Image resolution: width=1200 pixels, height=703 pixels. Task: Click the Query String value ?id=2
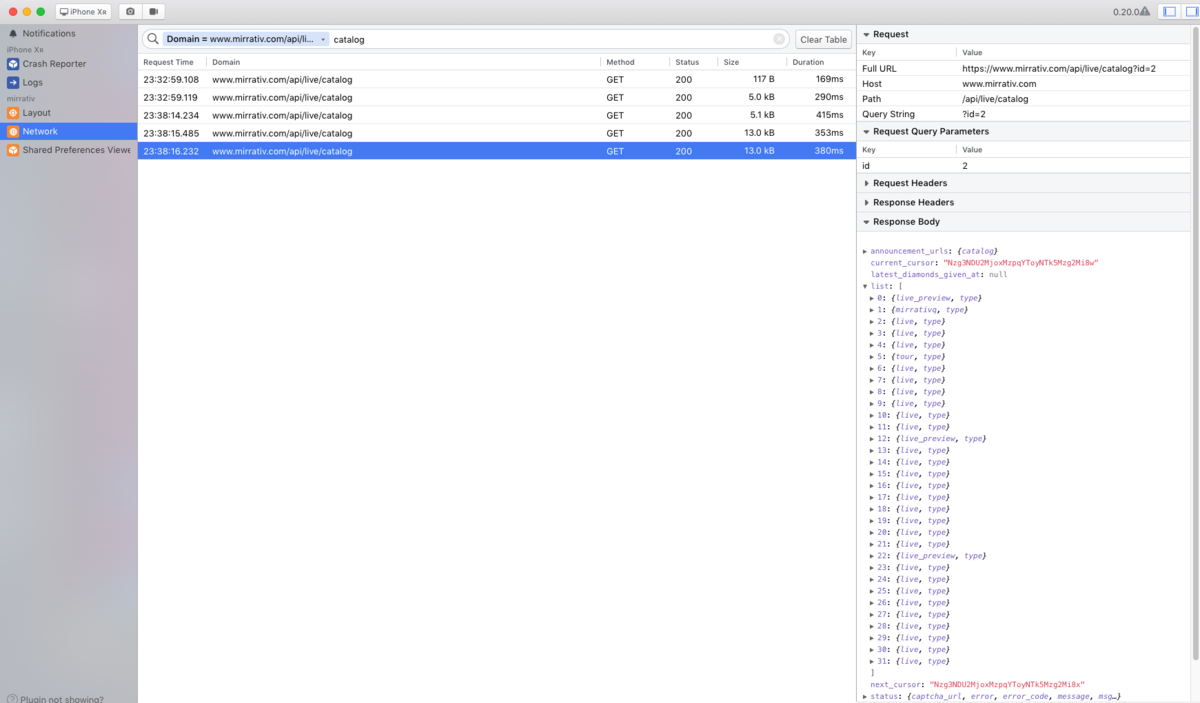pos(974,114)
